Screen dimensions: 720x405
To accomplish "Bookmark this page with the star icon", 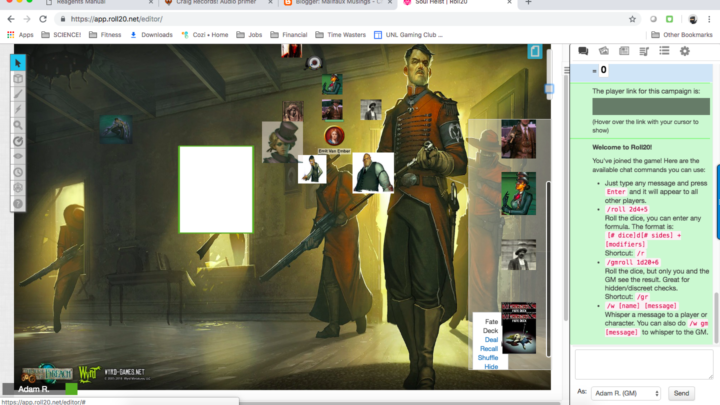I will 632,19.
